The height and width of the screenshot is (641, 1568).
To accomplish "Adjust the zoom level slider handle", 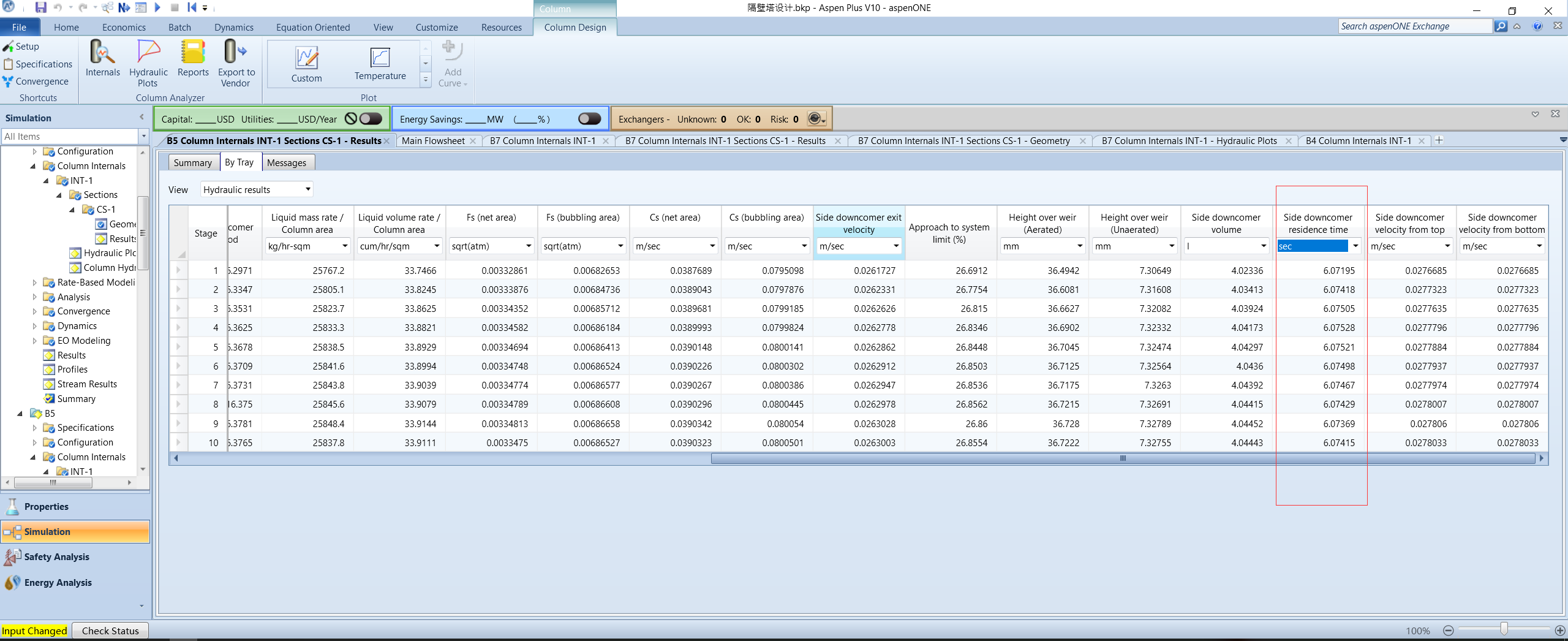I will tap(1504, 629).
